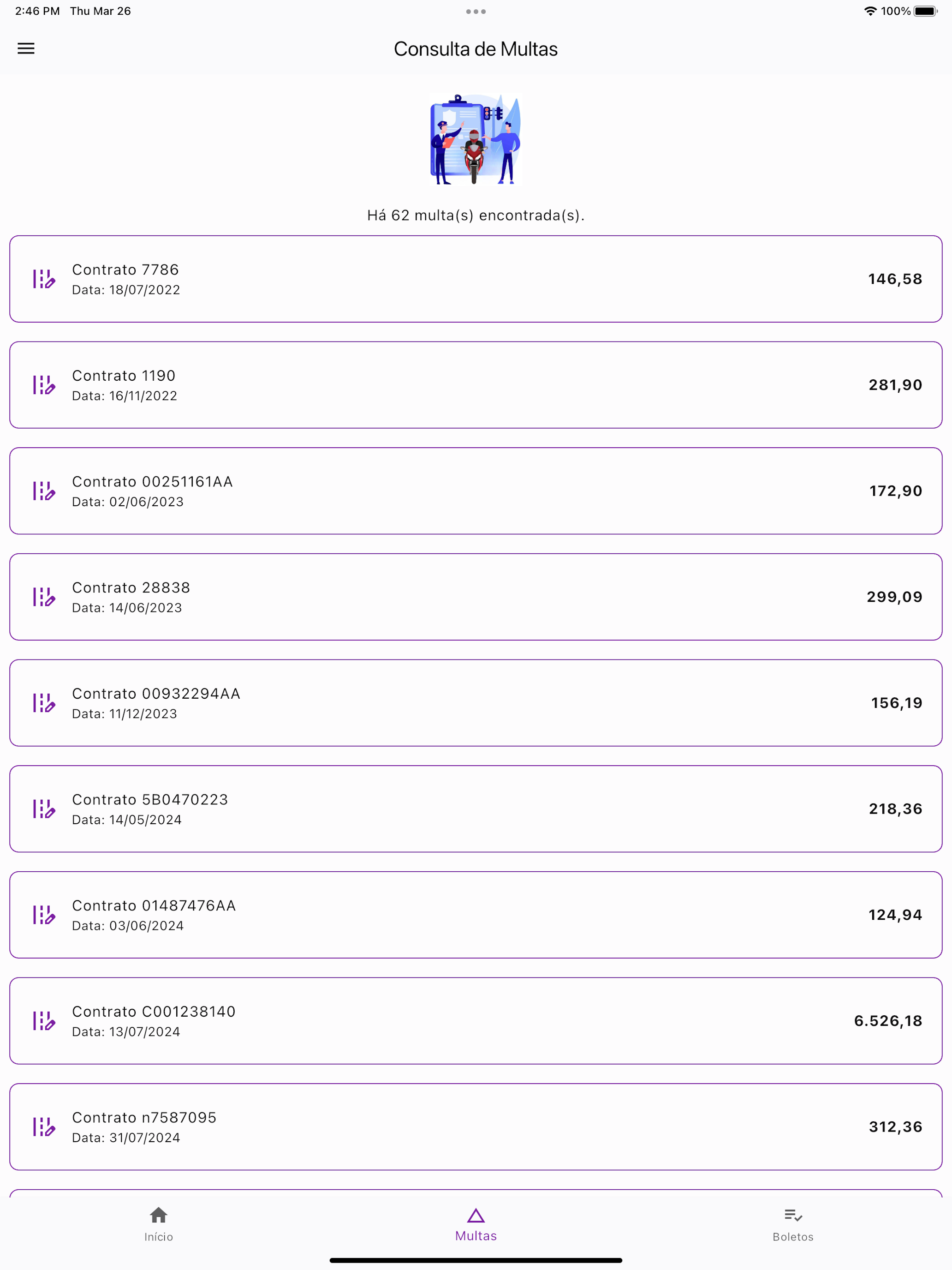Open Contrato 00932294AA fine details
The width and height of the screenshot is (952, 1270).
point(476,703)
